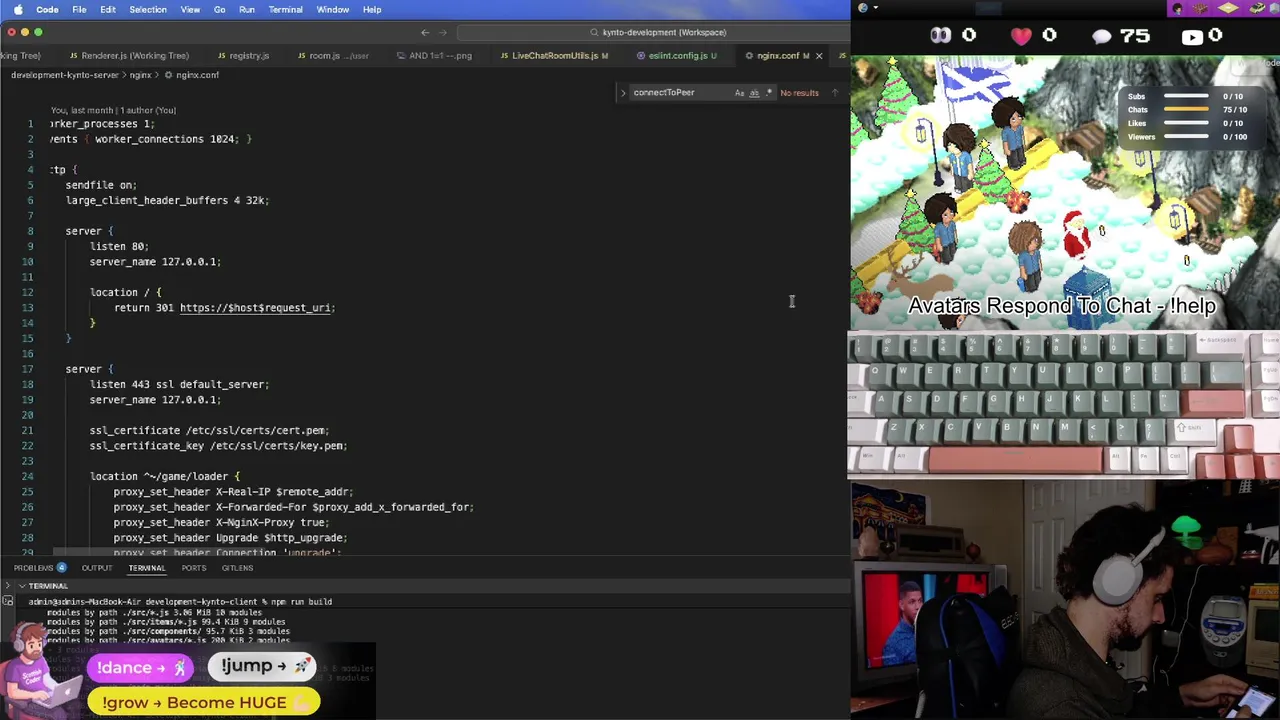The image size is (1280, 720).
Task: Click the chat bubble counter icon
Action: coord(1101,37)
